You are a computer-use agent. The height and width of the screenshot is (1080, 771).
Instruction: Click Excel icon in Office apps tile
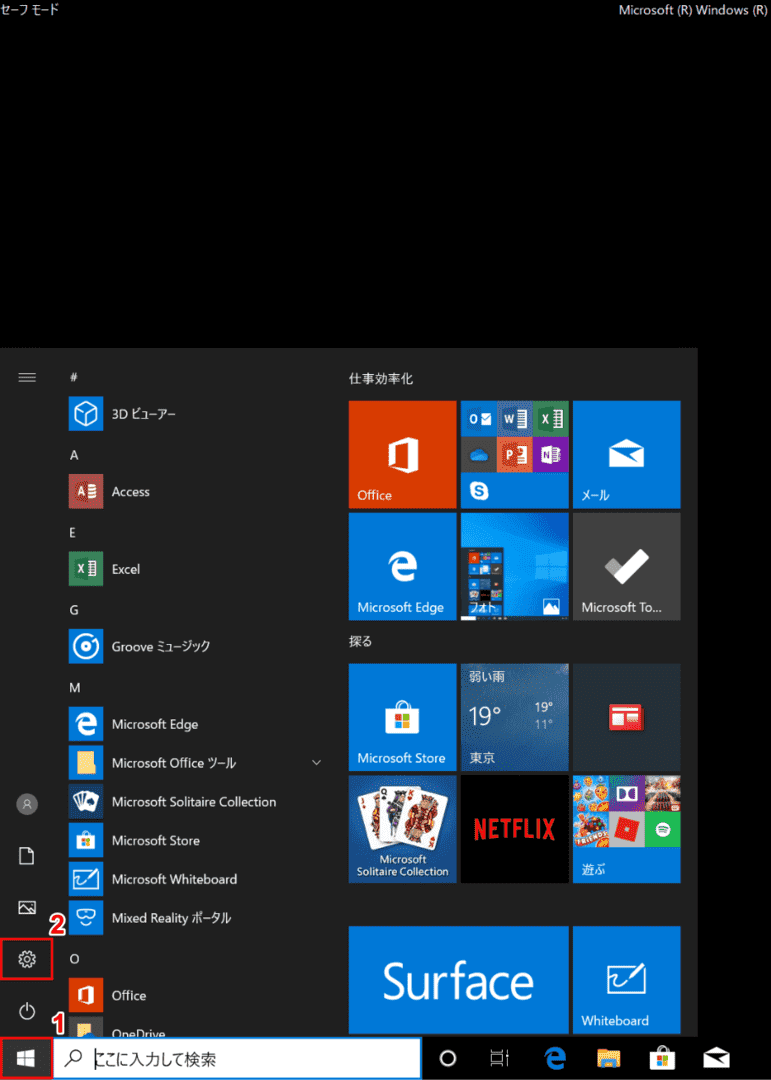(551, 419)
